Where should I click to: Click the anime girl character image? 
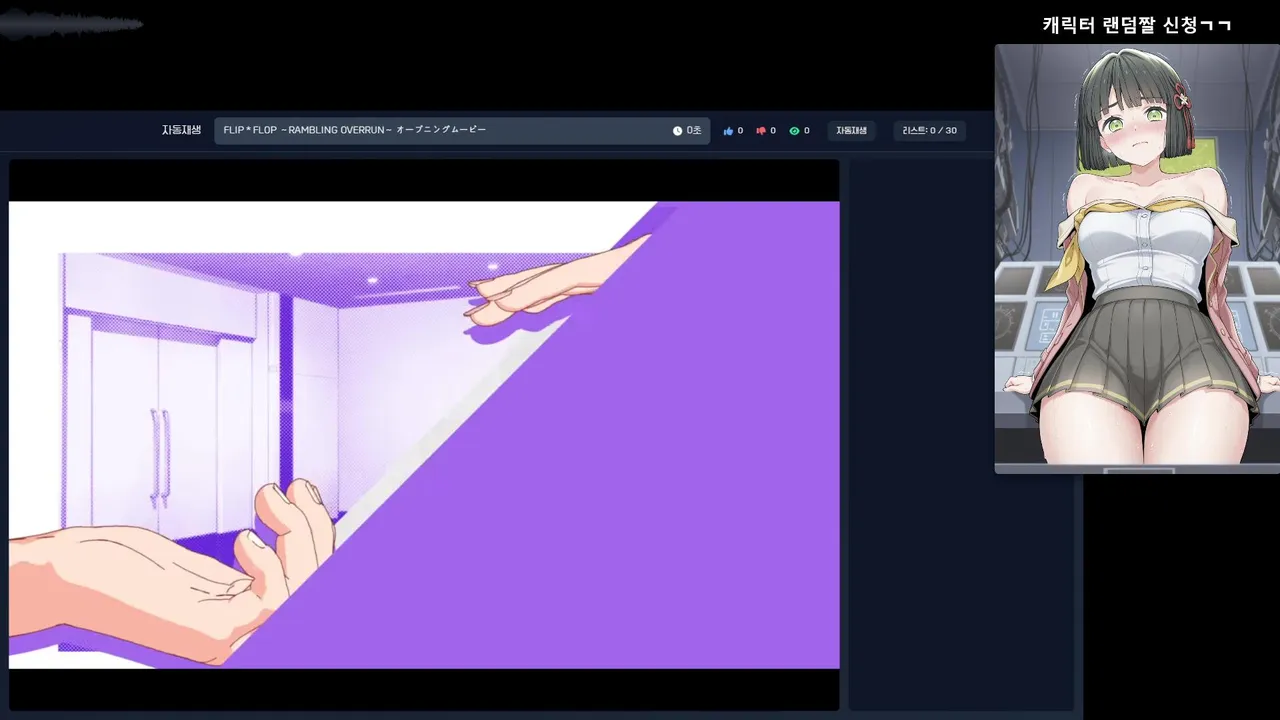pos(1137,259)
